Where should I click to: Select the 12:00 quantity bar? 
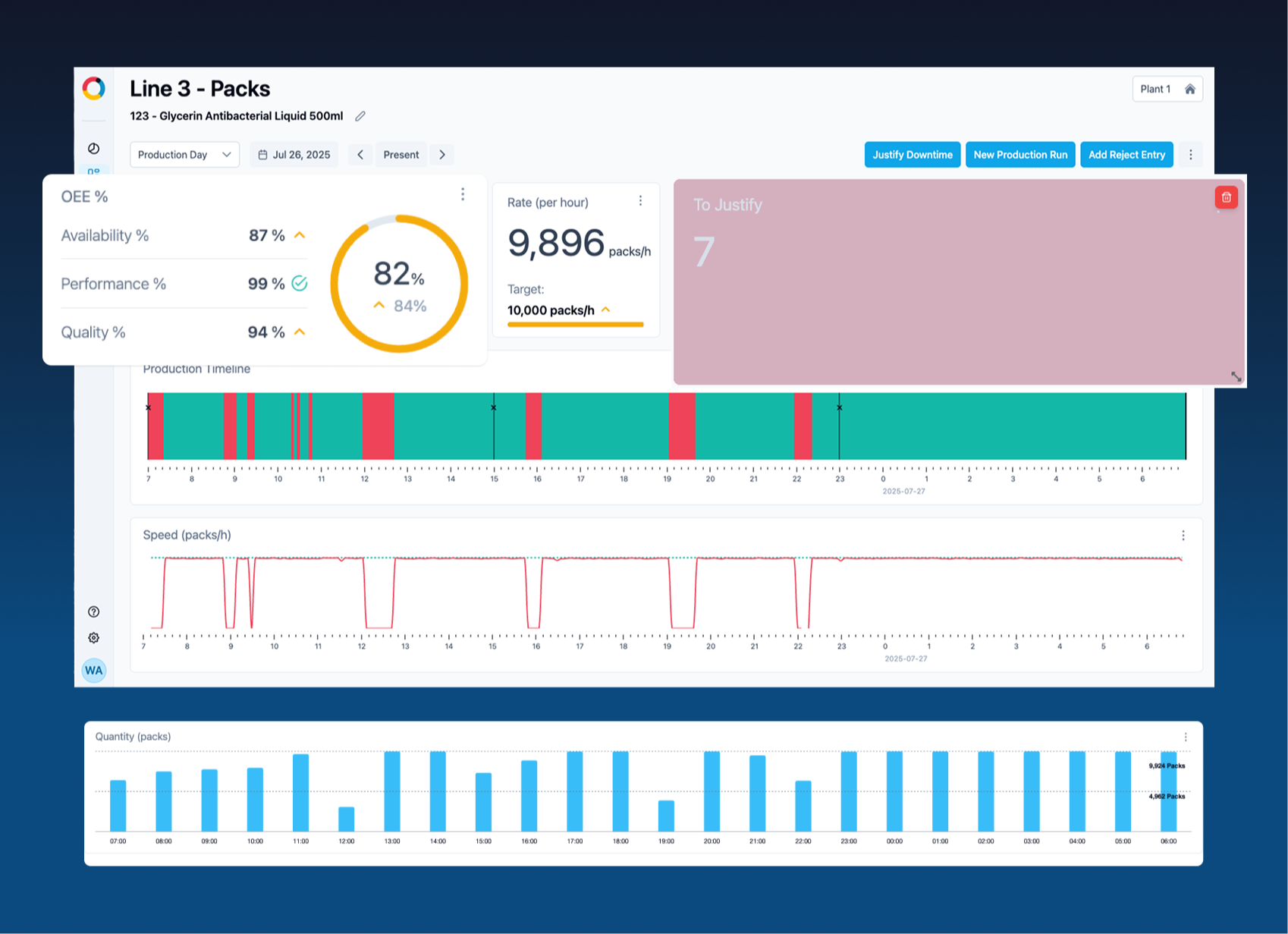[347, 819]
